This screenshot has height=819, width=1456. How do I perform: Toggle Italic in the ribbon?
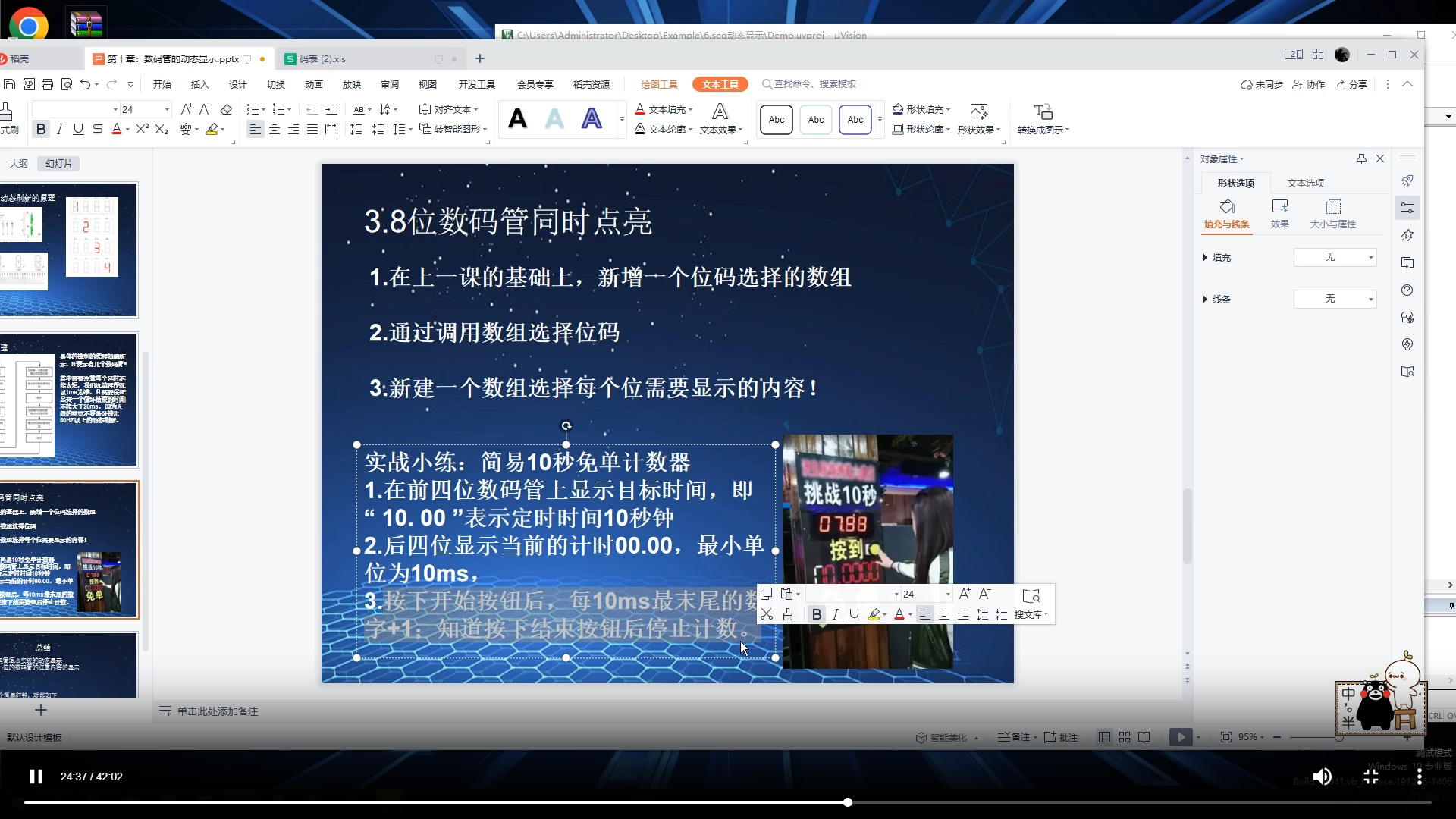60,130
